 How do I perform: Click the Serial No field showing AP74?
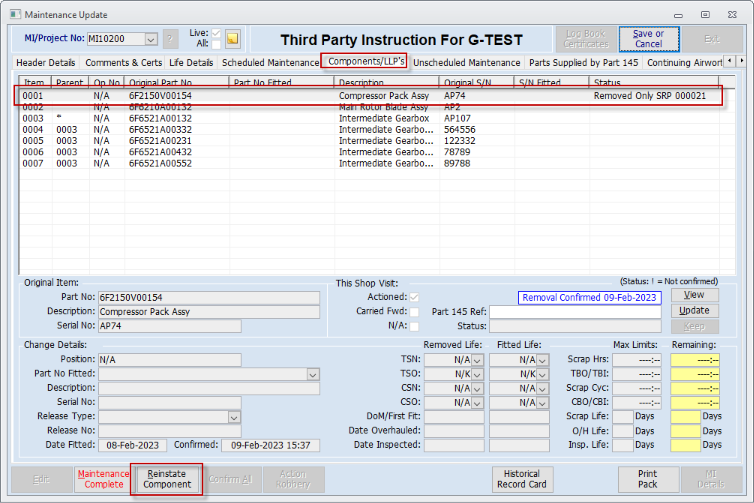coord(170,326)
